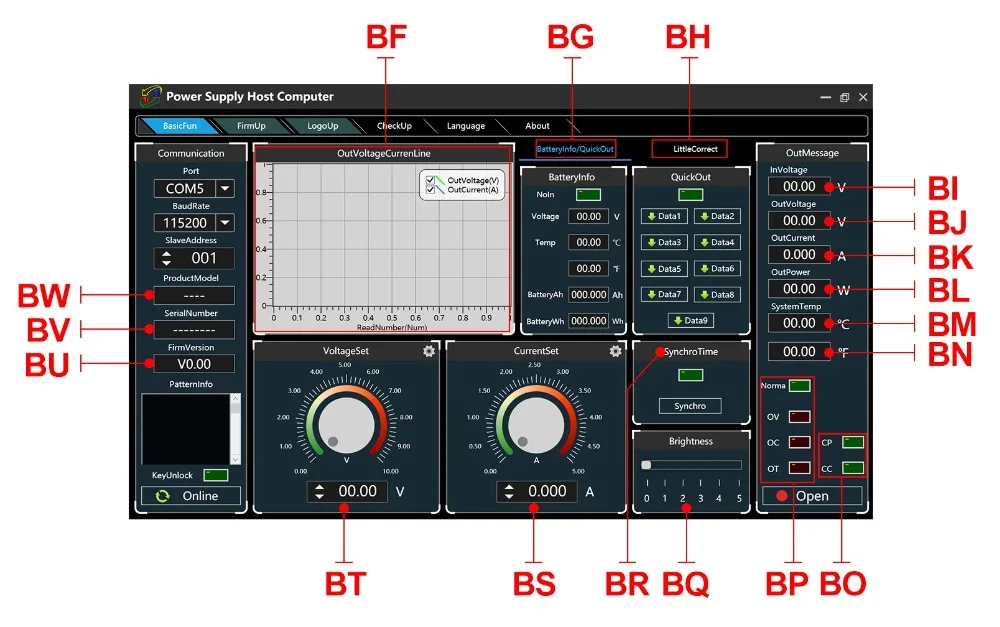Click the BatteryAh 000.000 value

tap(588, 295)
